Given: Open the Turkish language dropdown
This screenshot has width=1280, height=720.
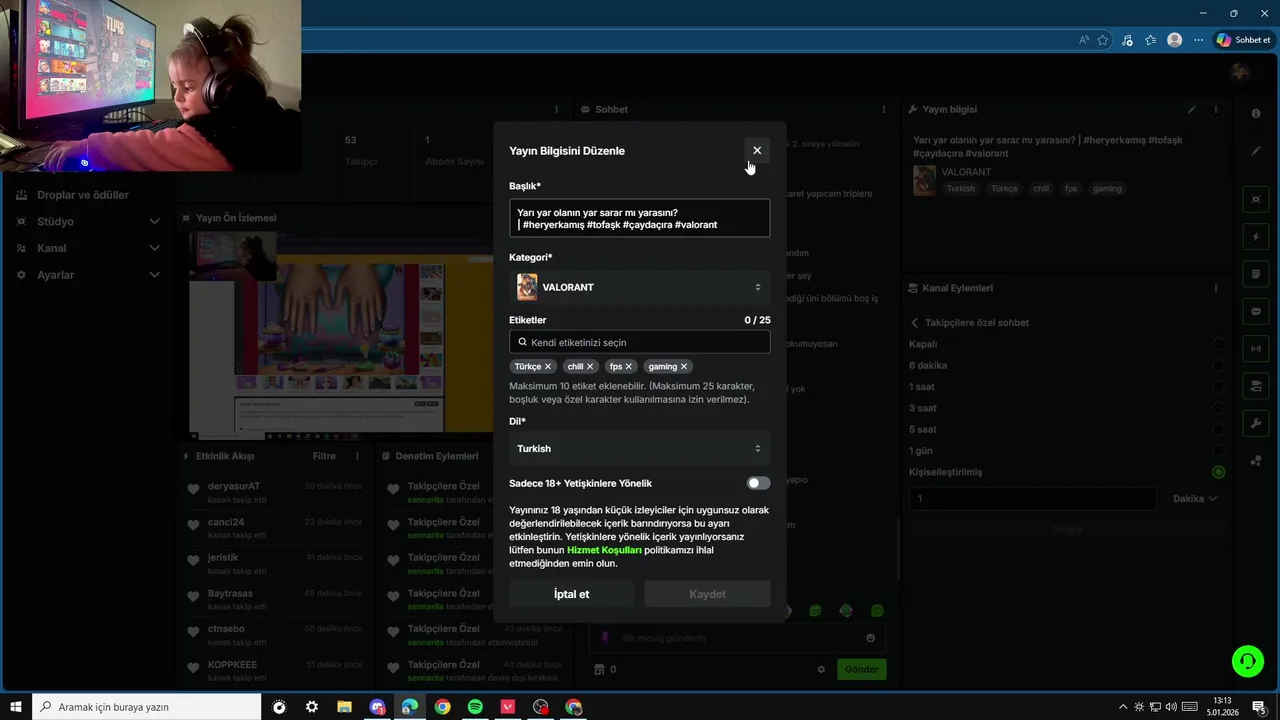Looking at the screenshot, I should point(639,449).
